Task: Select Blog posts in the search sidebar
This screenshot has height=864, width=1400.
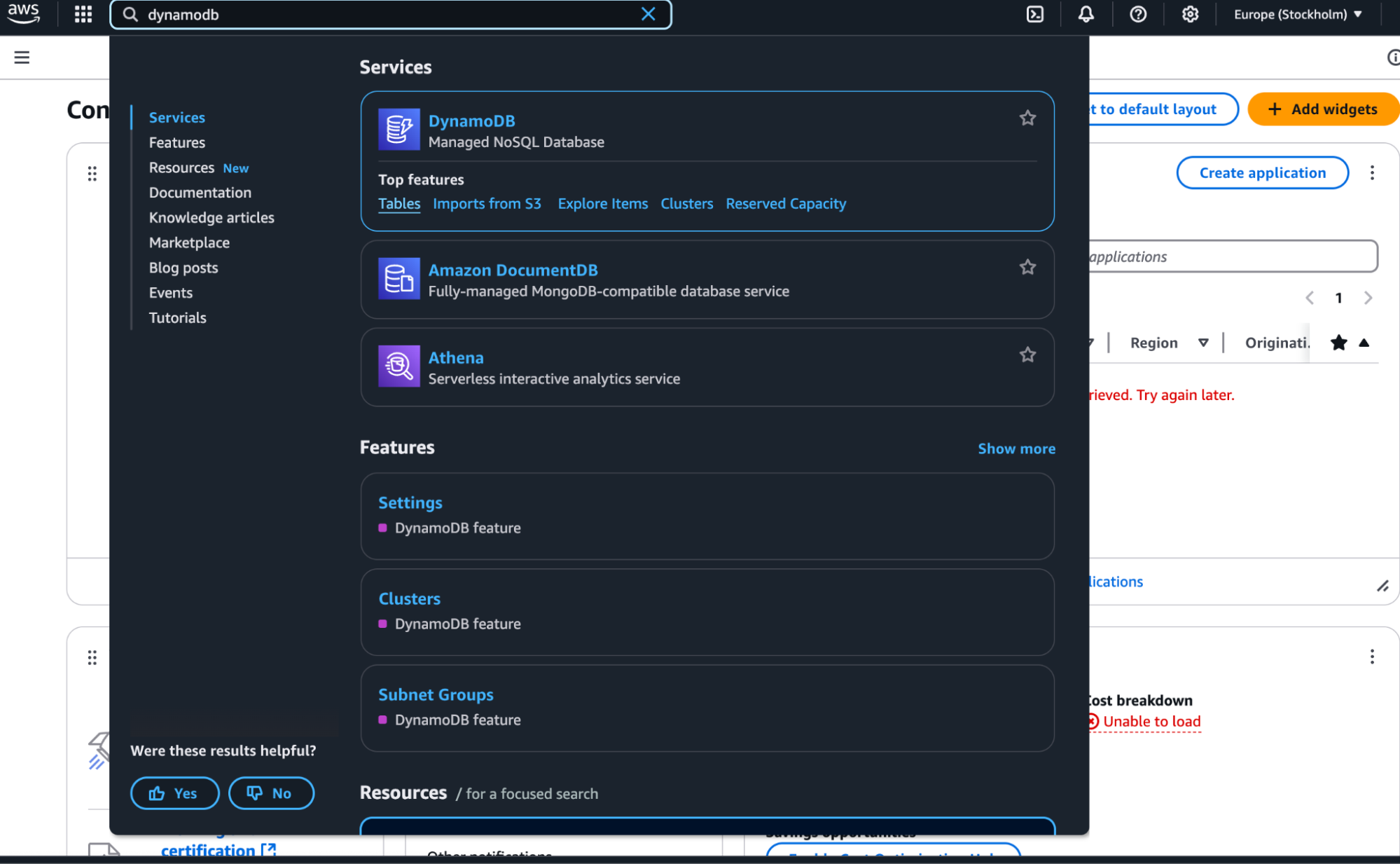Action: (183, 268)
